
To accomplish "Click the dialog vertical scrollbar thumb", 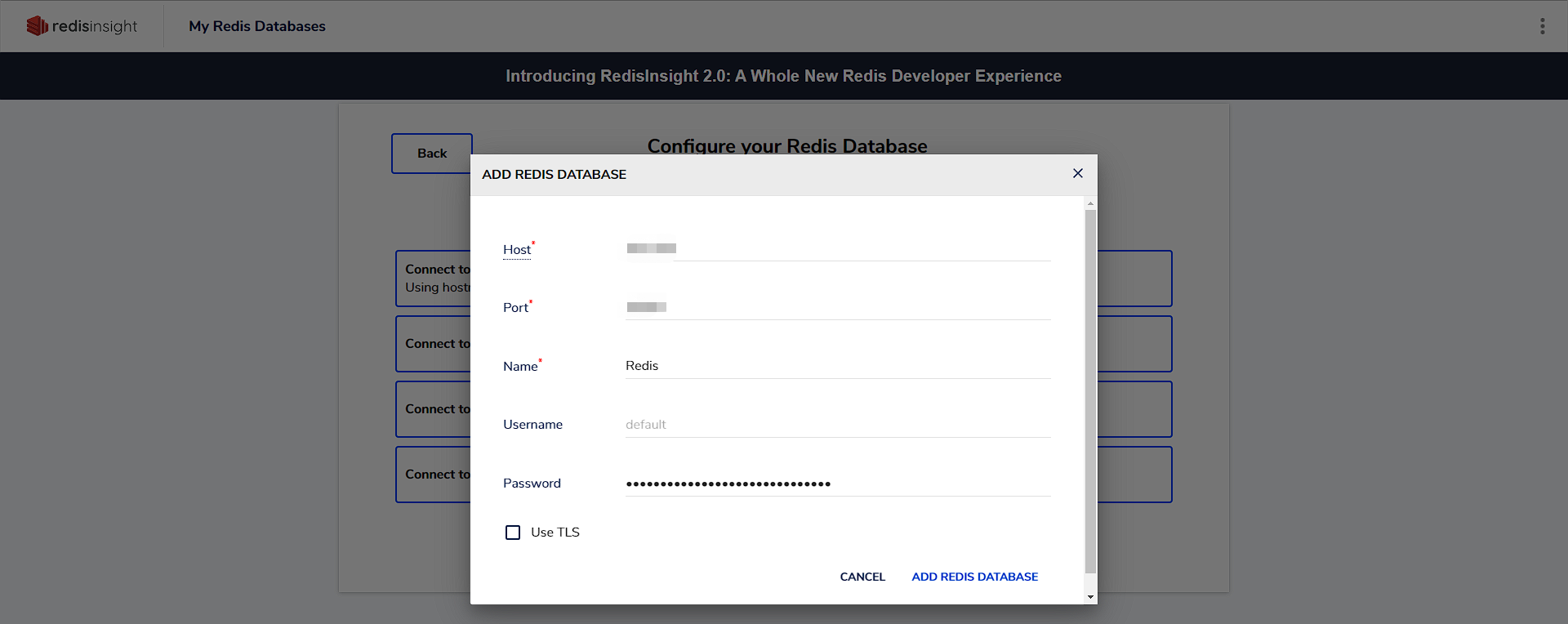I will click(1090, 391).
